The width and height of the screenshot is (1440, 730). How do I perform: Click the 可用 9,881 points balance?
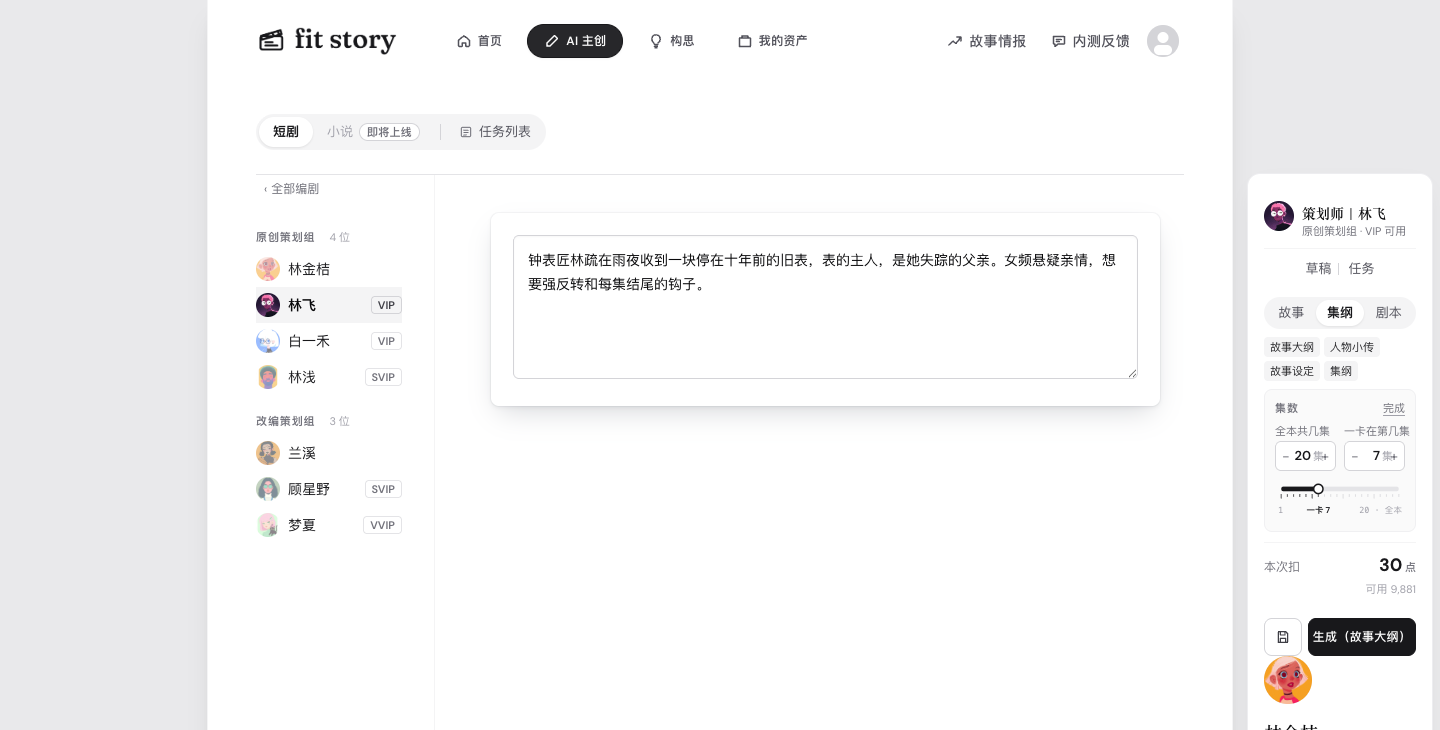tap(1391, 589)
